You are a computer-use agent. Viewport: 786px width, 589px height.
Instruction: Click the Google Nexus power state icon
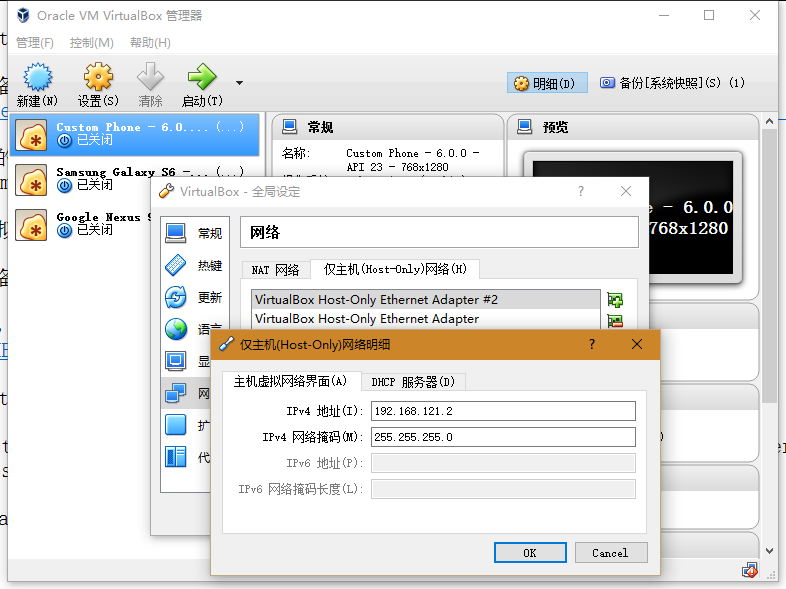(64, 231)
